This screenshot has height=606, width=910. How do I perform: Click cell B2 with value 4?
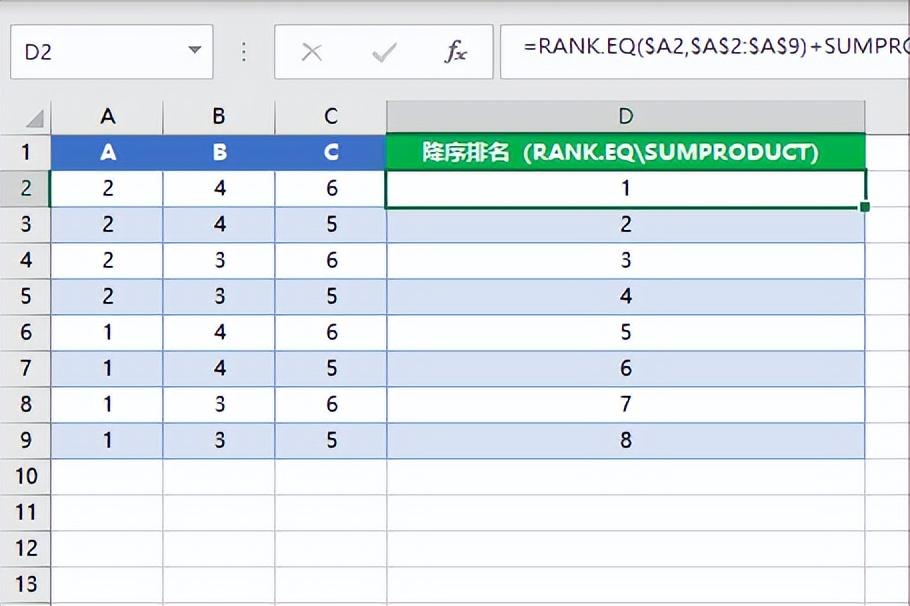[219, 188]
